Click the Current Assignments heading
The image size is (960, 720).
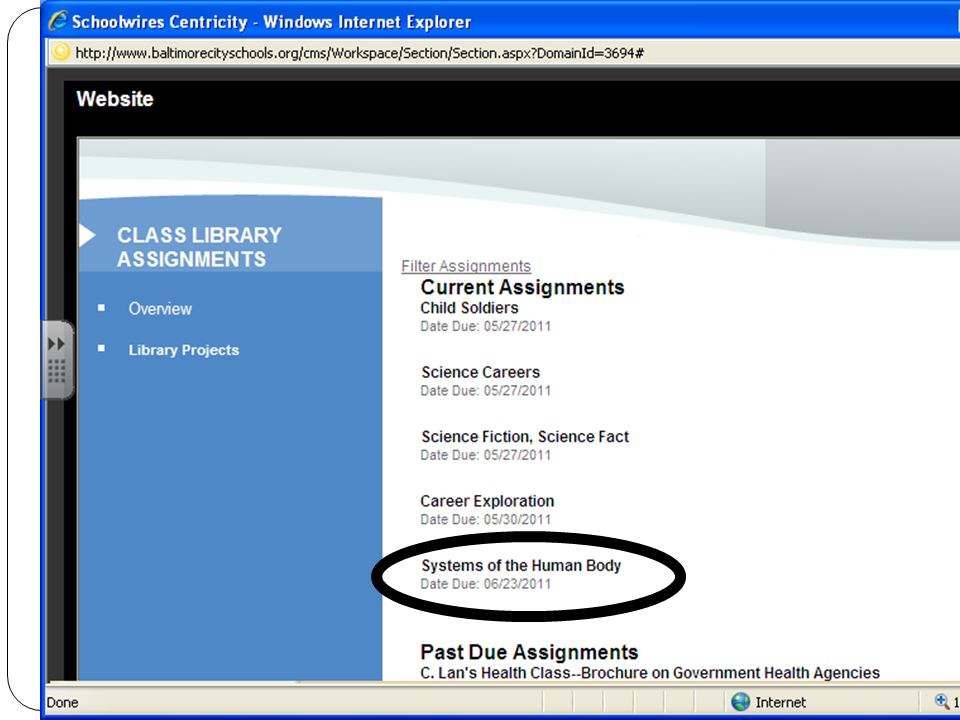(522, 287)
